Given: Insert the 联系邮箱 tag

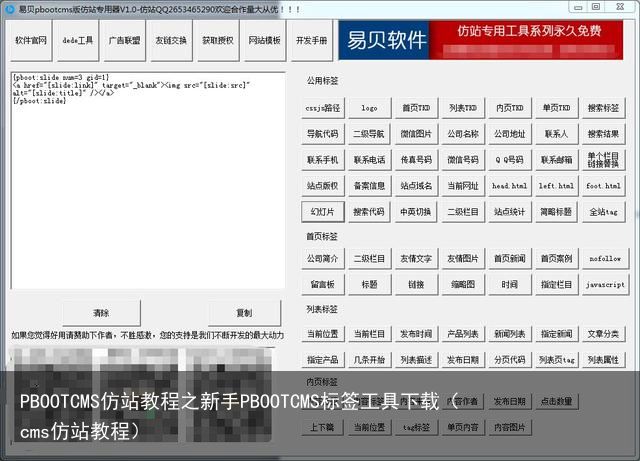Looking at the screenshot, I should pos(556,160).
